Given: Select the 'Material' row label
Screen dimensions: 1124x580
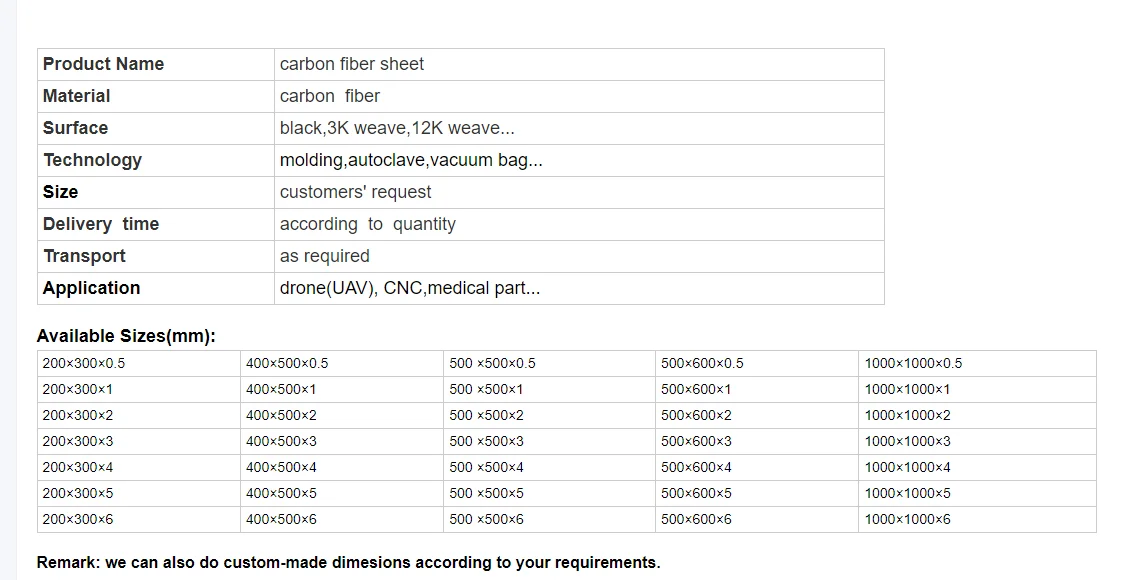Looking at the screenshot, I should (77, 96).
